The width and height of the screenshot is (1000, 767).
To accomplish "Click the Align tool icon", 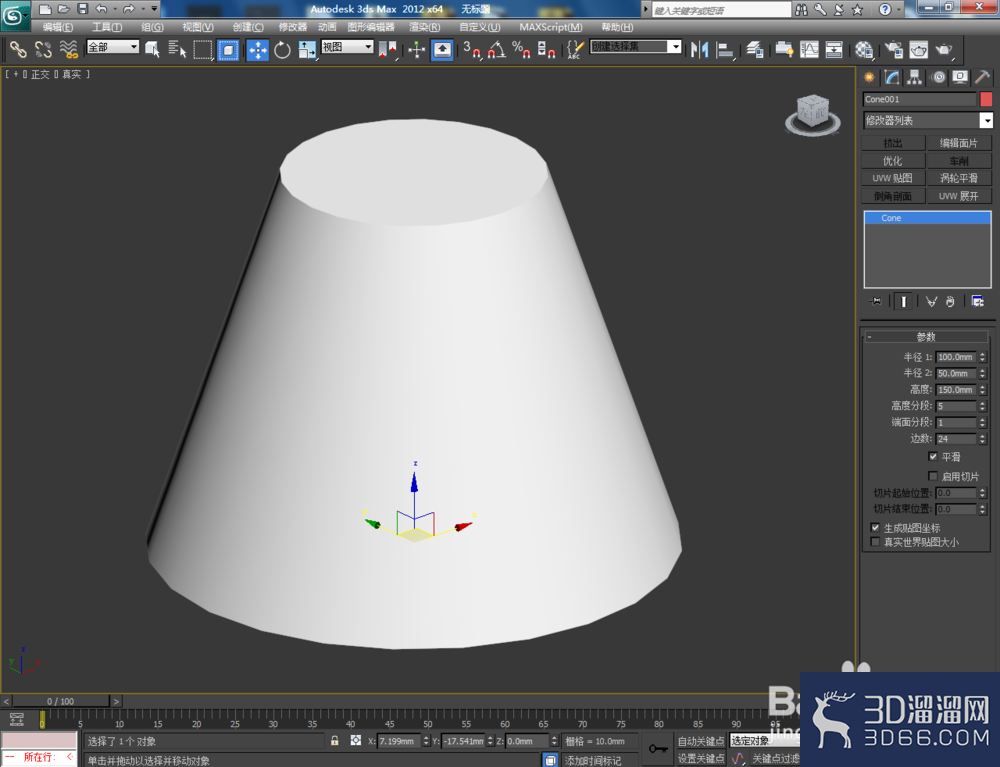I will (x=725, y=50).
